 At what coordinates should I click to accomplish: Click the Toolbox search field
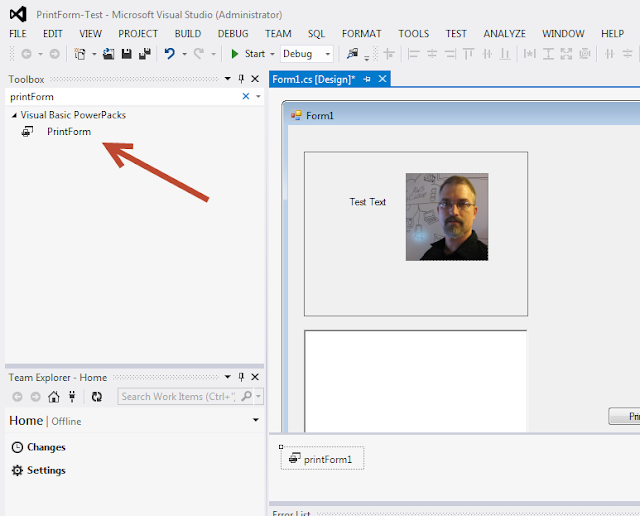124,97
